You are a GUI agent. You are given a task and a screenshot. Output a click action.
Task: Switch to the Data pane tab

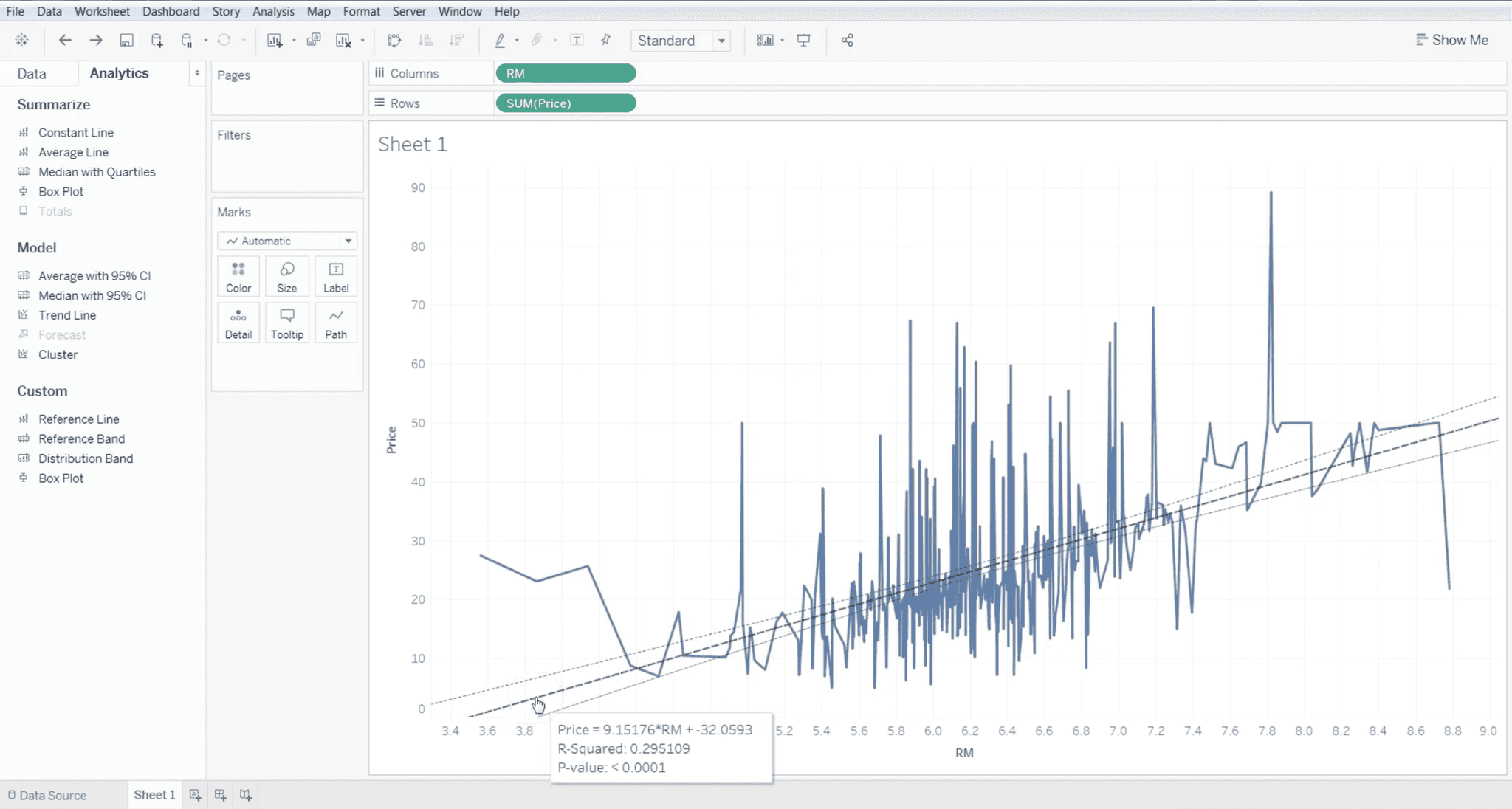coord(31,73)
